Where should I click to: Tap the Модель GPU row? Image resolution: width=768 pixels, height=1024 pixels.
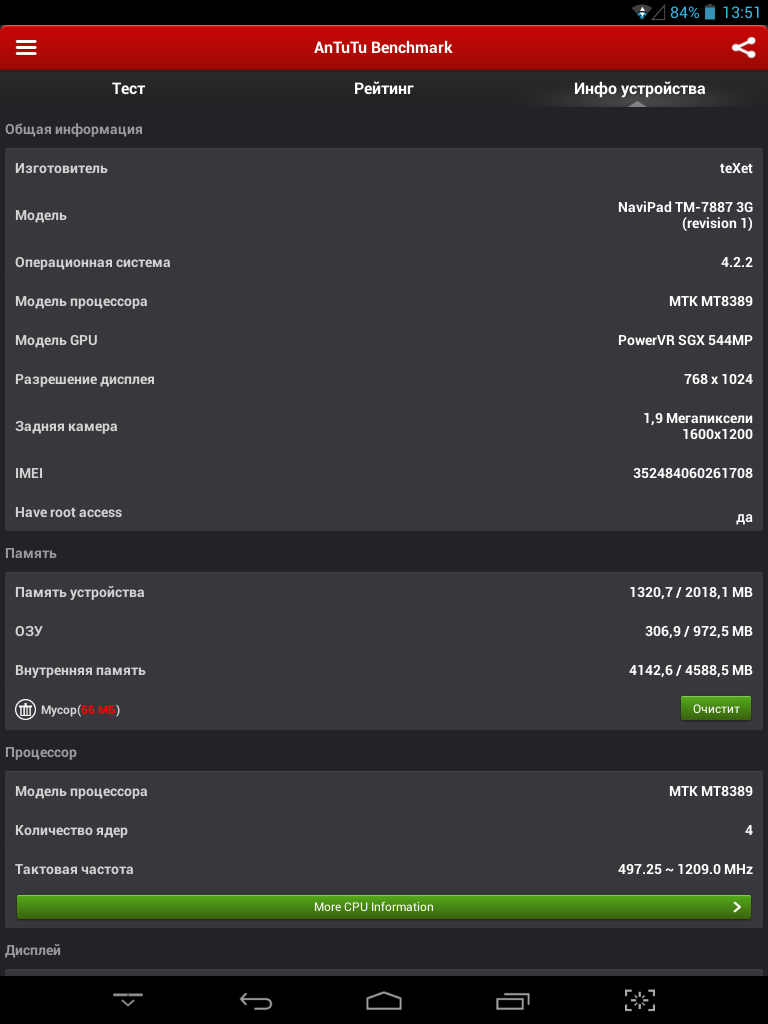tap(384, 340)
